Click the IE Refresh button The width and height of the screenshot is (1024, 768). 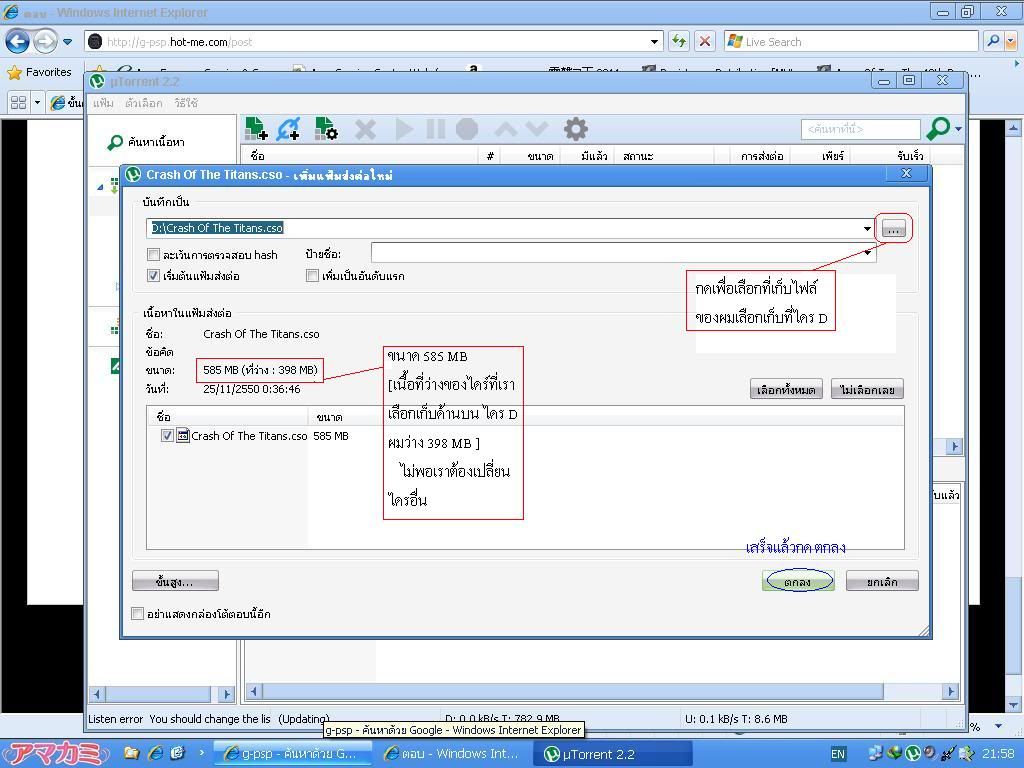click(679, 41)
